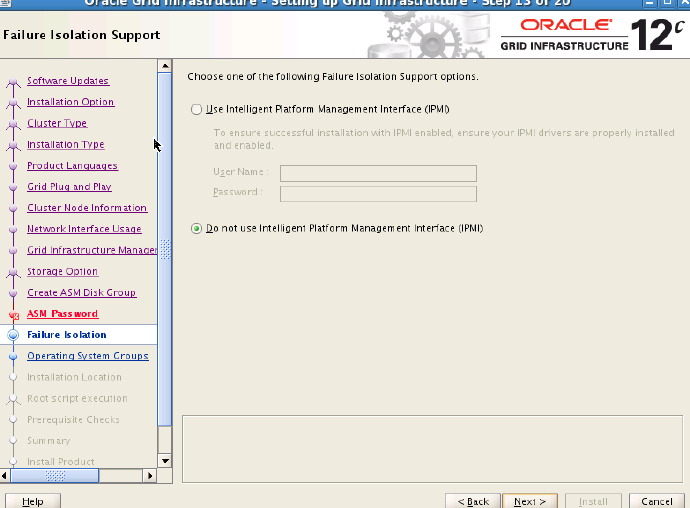Click the greyed Root script execution step
Image resolution: width=690 pixels, height=508 pixels.
[x=77, y=398]
